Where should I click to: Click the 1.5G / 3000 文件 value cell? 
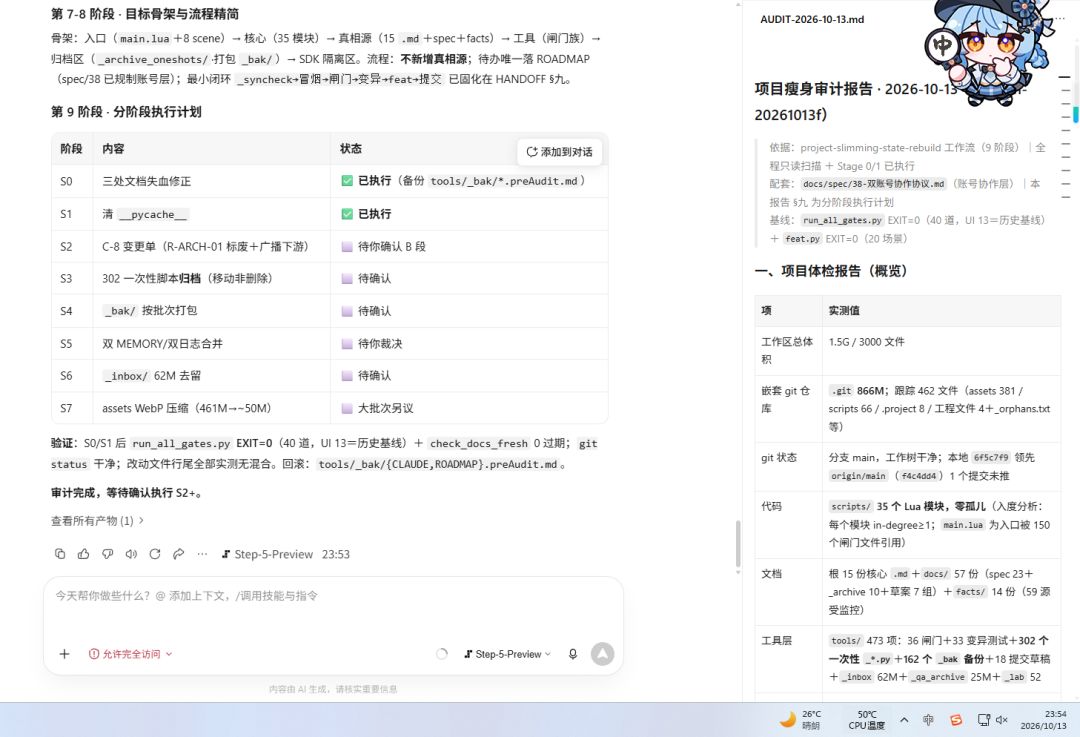tap(942, 351)
